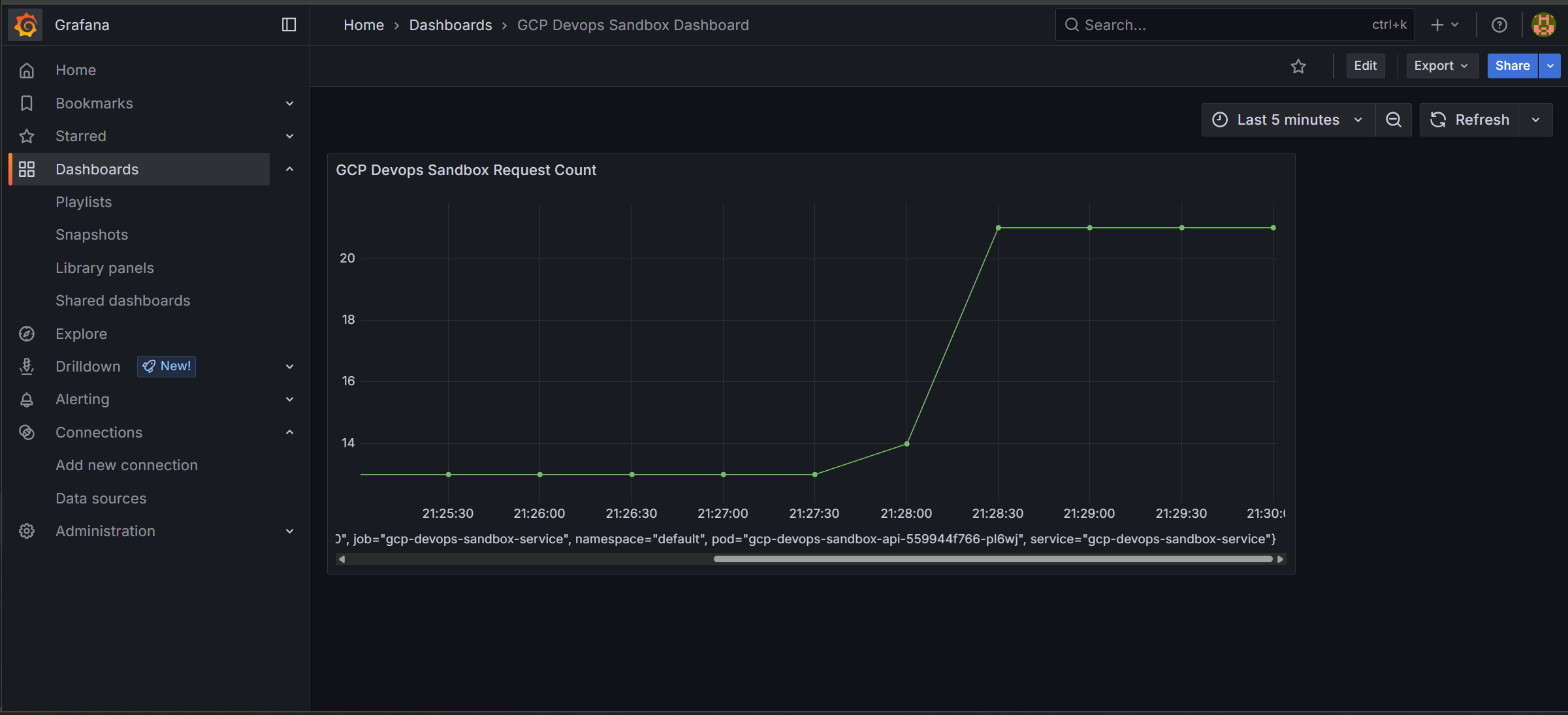Click the blue Share button
This screenshot has height=715, width=1568.
(x=1512, y=66)
